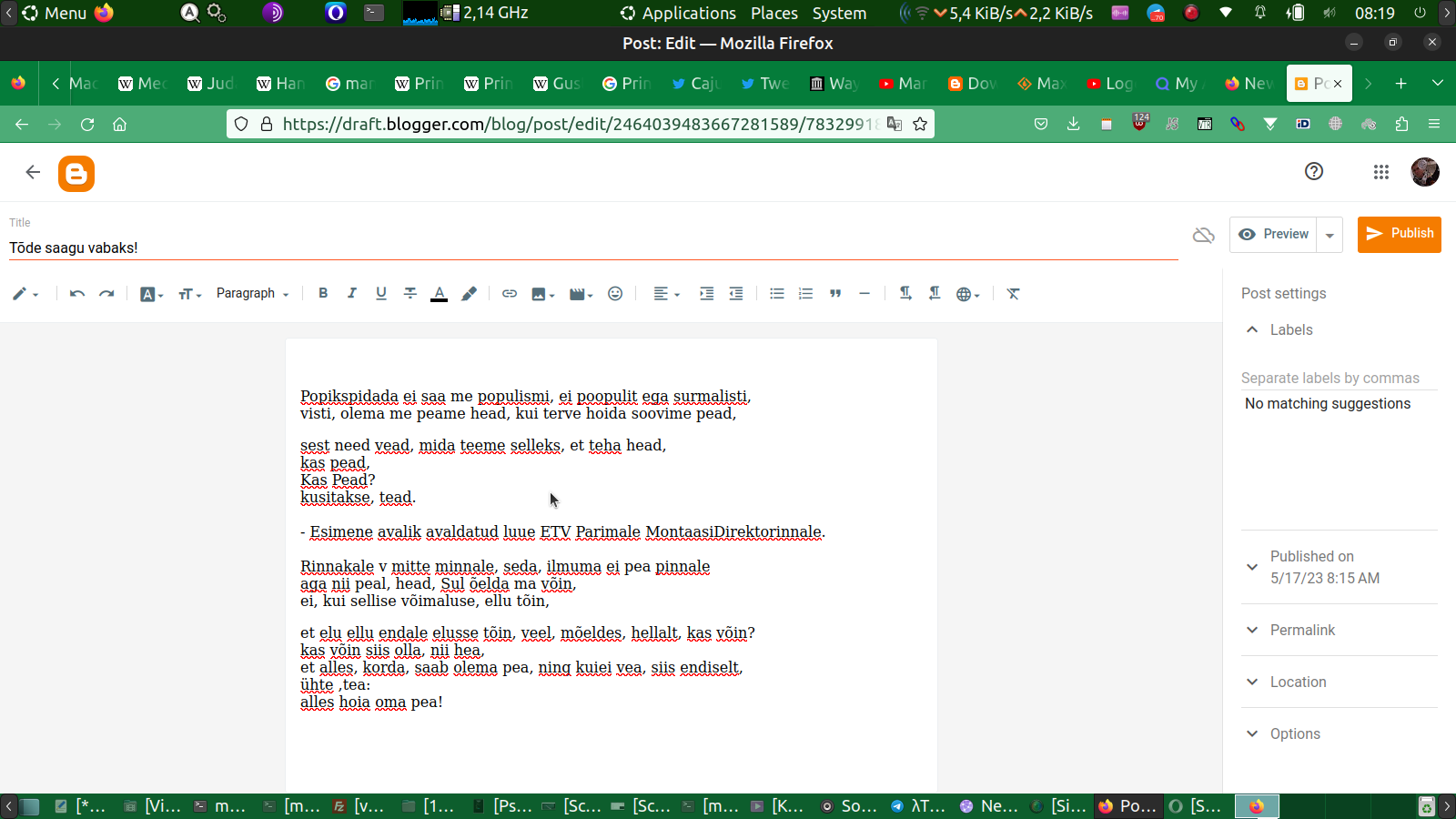
Task: Insert a numbered list
Action: coord(806,294)
